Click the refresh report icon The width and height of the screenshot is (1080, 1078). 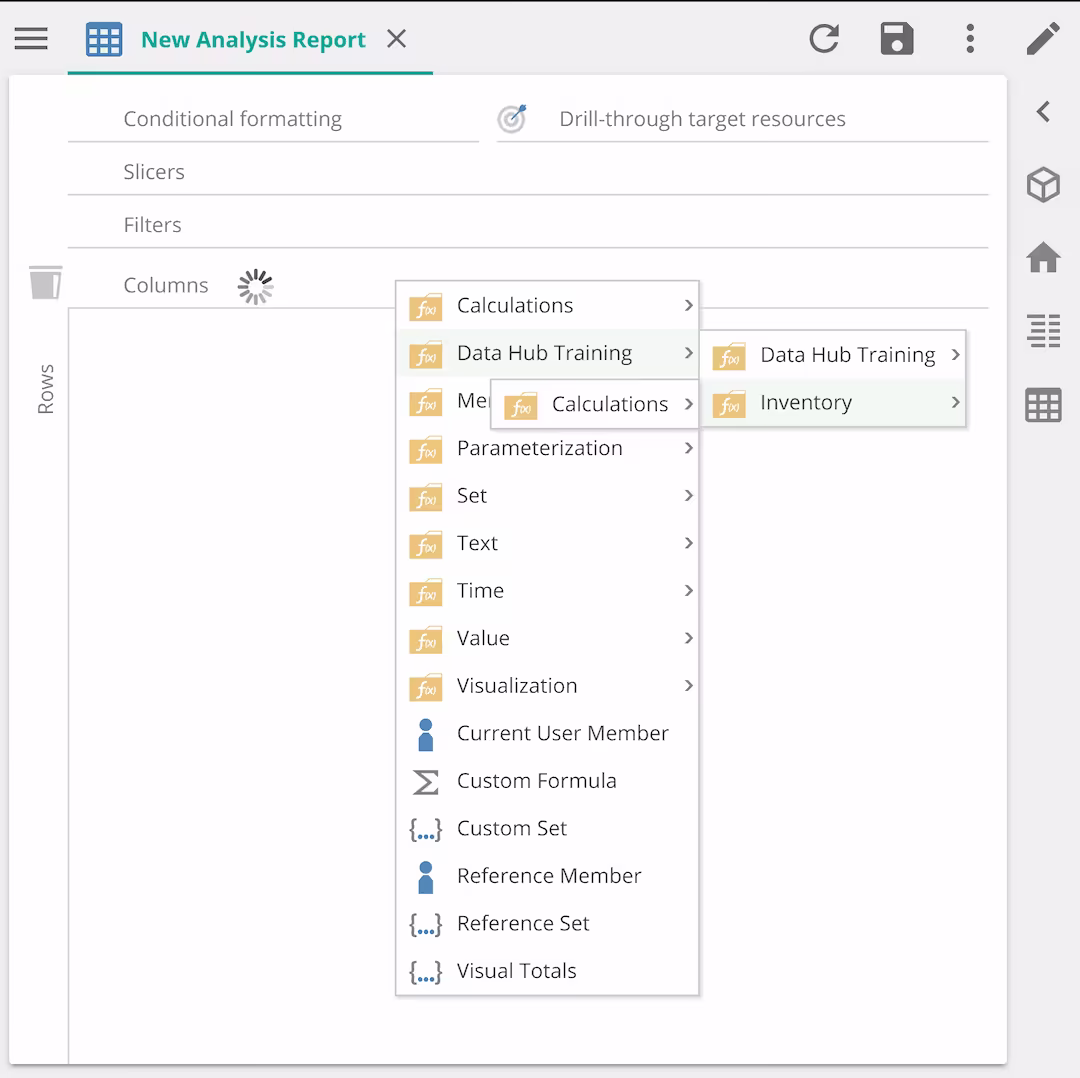[x=824, y=39]
